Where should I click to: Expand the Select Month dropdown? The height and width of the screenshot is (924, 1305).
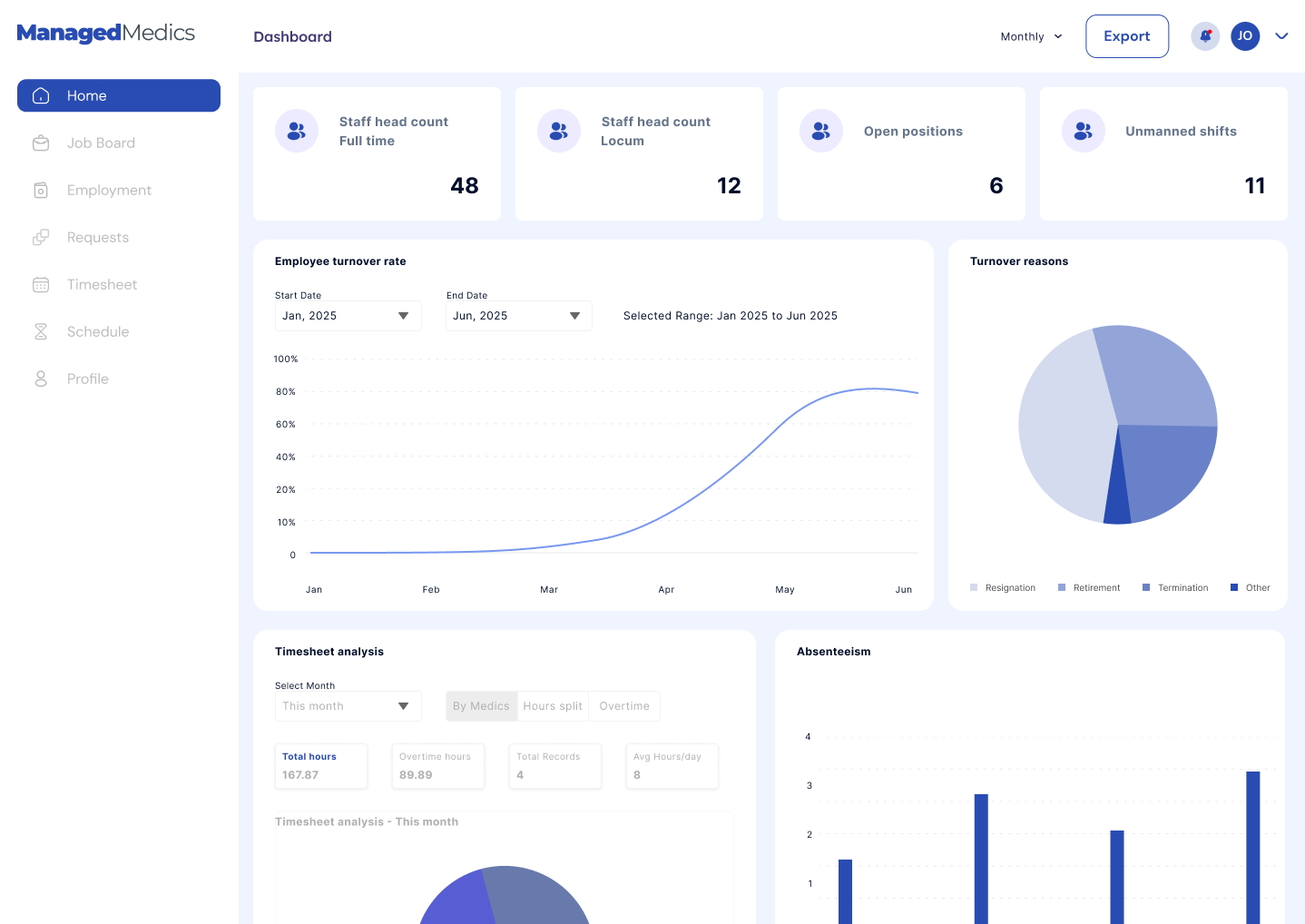[348, 705]
